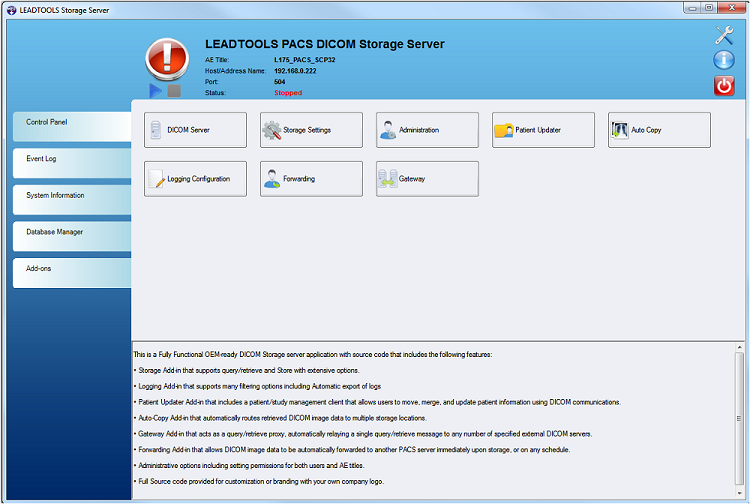Switch to the Event Log tab

point(72,163)
